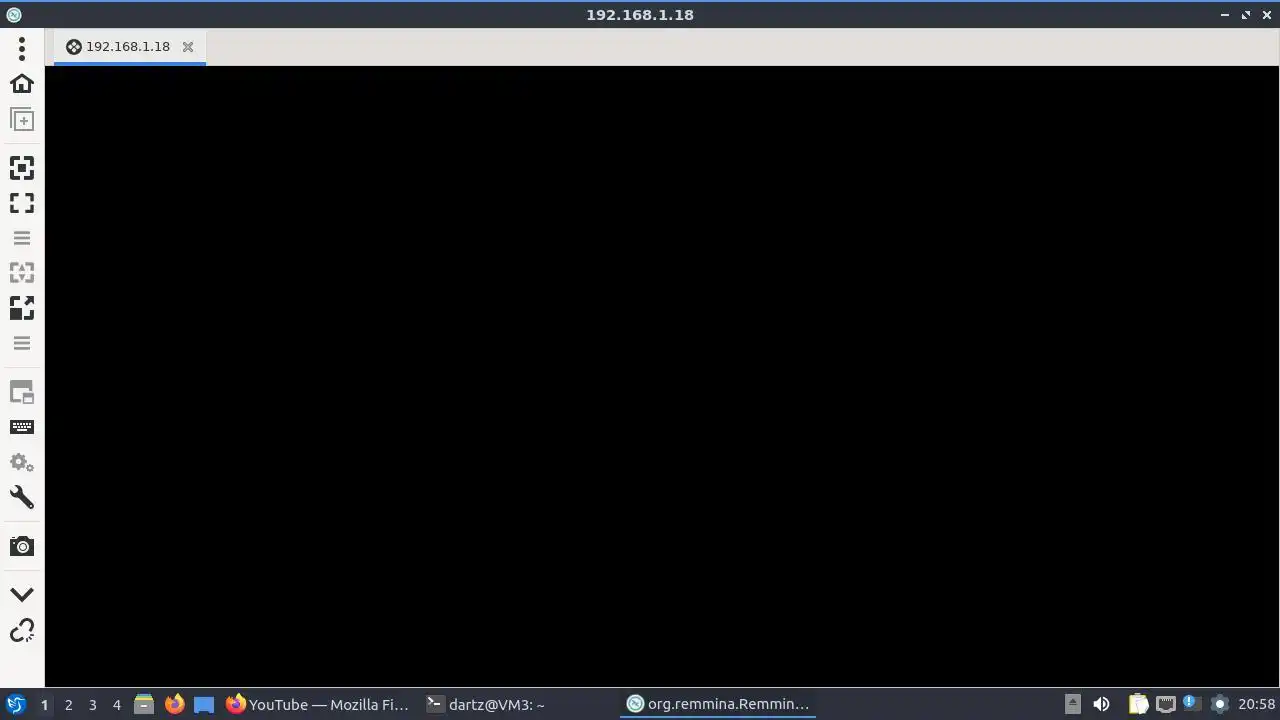Close the 192.168.1.18 tab
This screenshot has height=720, width=1280.
pos(188,47)
